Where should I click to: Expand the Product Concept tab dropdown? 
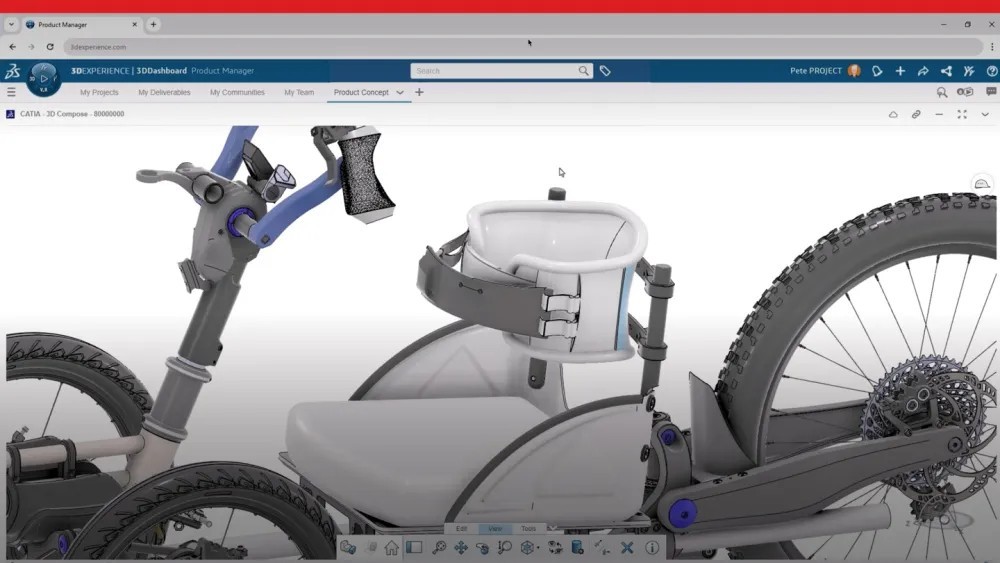click(x=400, y=92)
